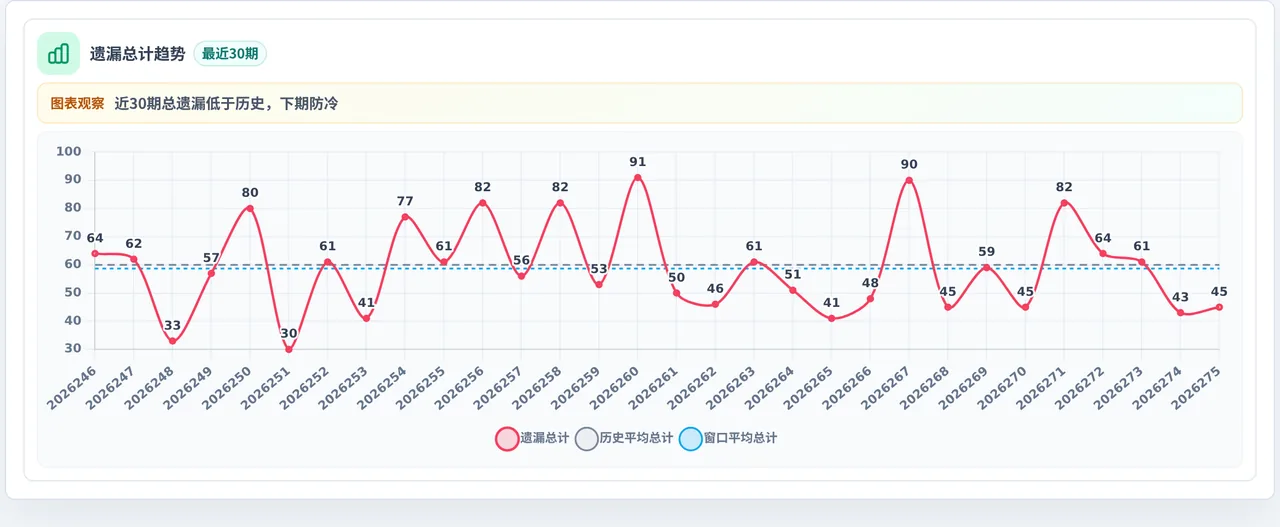Click y-axis value 100
The height and width of the screenshot is (527, 1280).
point(69,152)
